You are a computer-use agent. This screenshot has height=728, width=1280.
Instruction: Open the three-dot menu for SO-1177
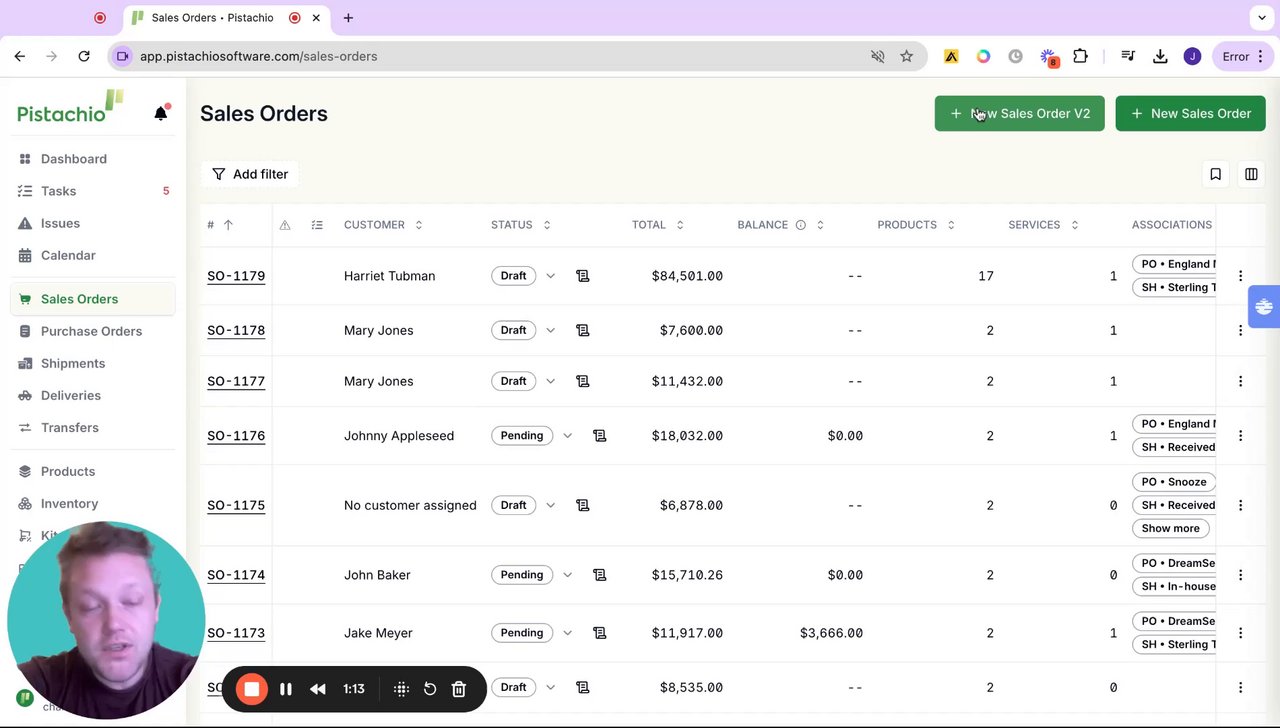coord(1240,381)
